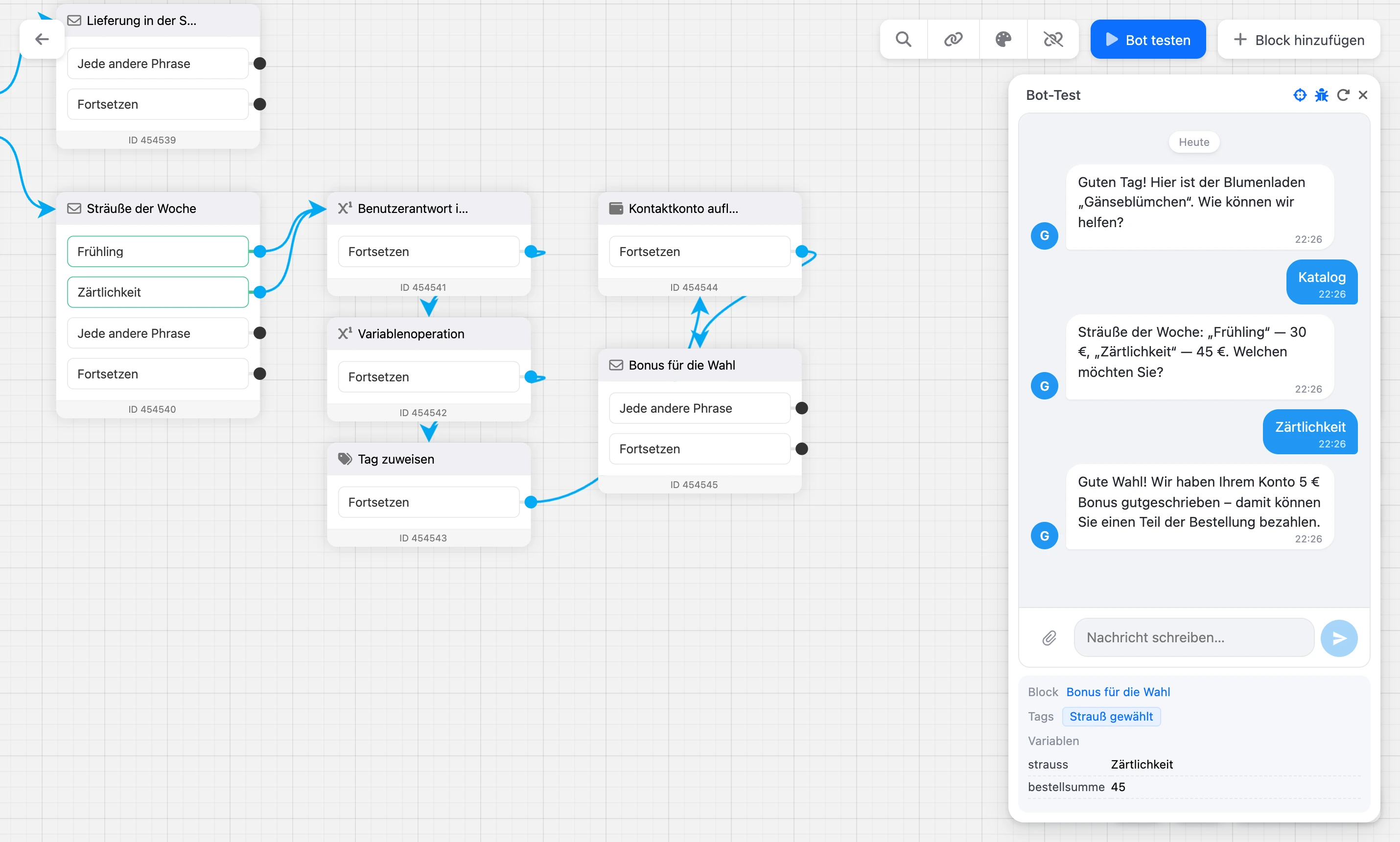Viewport: 1400px width, 842px height.
Task: Click the Frühling output connector dot
Action: click(x=260, y=251)
